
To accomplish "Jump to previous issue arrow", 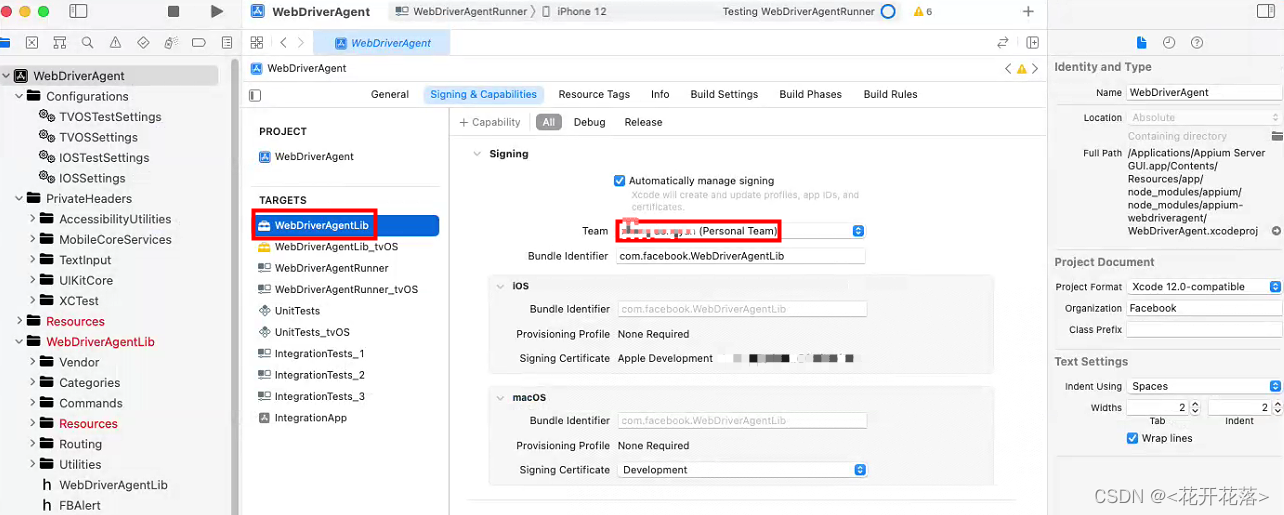I will [1008, 69].
